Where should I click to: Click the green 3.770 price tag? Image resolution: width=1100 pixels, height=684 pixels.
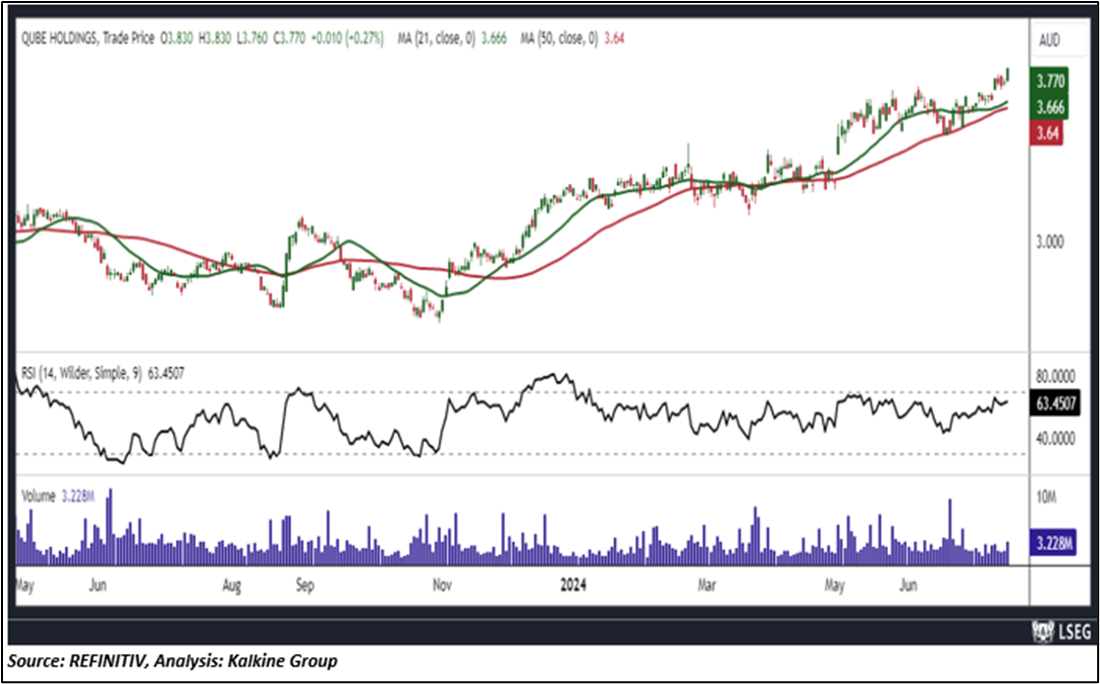point(1050,81)
